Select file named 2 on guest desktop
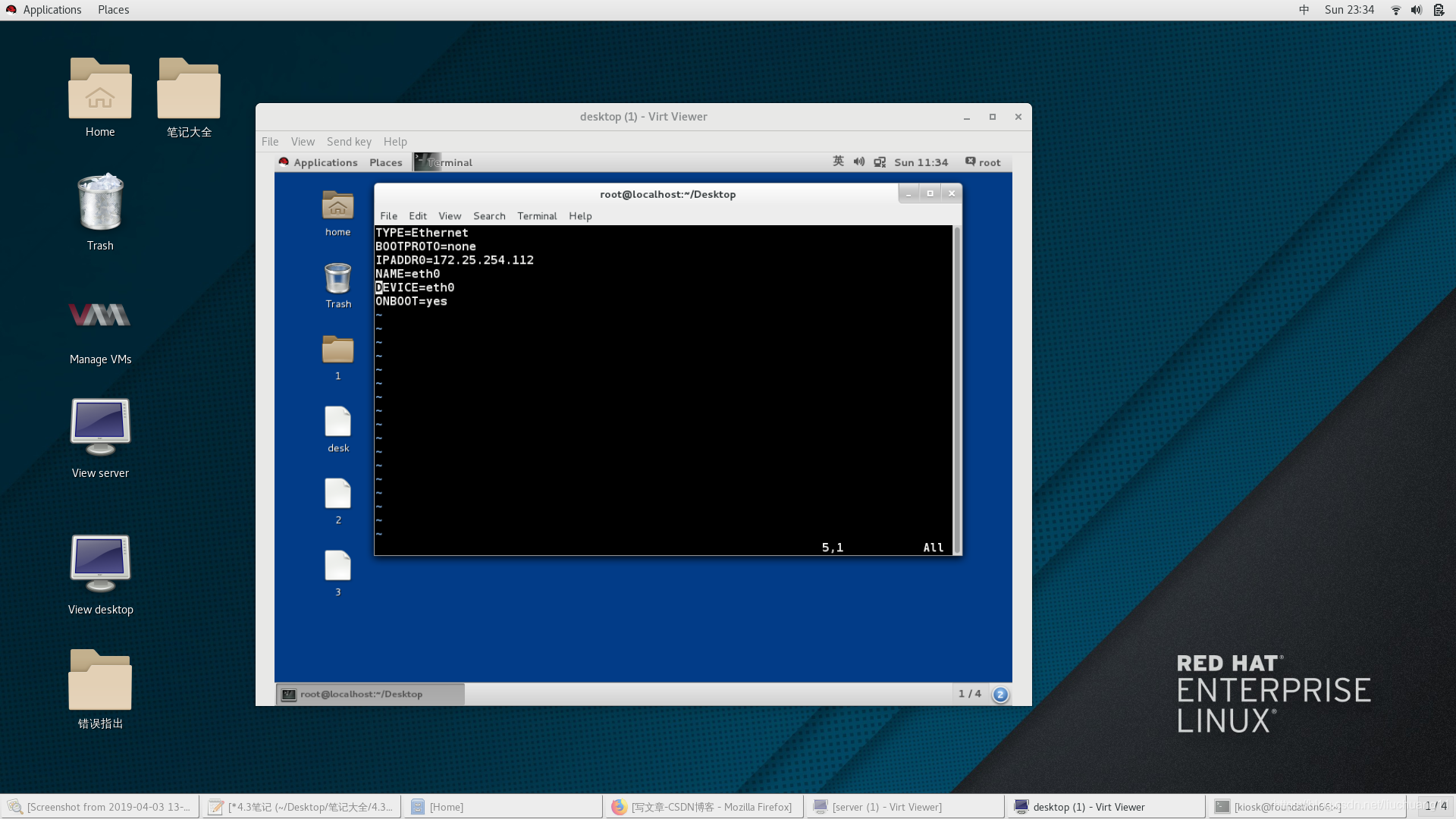This screenshot has width=1456, height=819. (x=338, y=494)
